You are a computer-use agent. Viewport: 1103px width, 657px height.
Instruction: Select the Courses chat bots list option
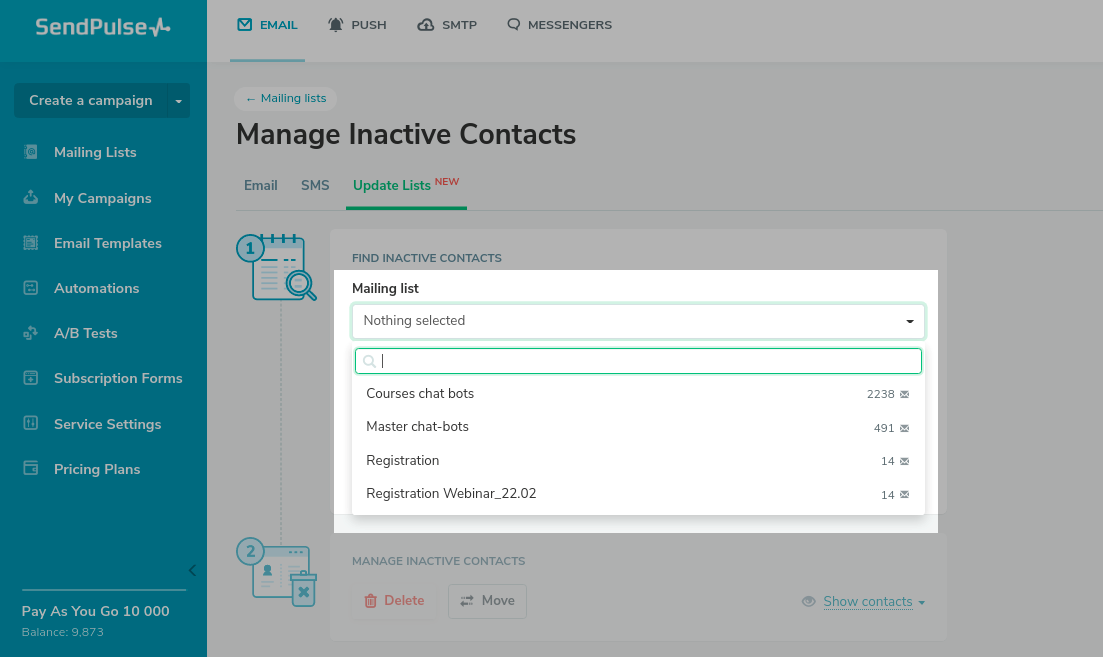[x=420, y=394]
